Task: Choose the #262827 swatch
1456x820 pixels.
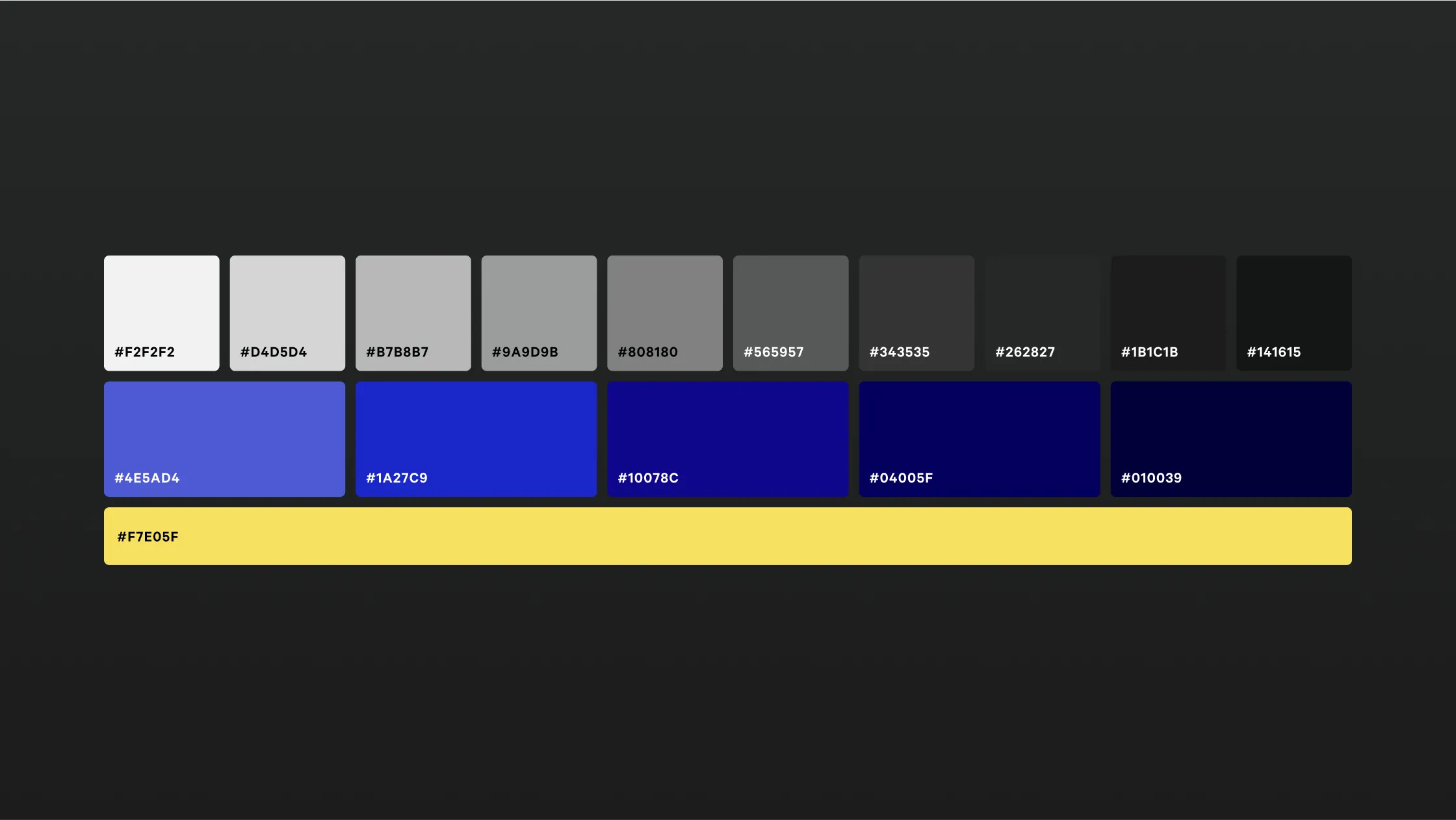Action: pyautogui.click(x=1042, y=306)
